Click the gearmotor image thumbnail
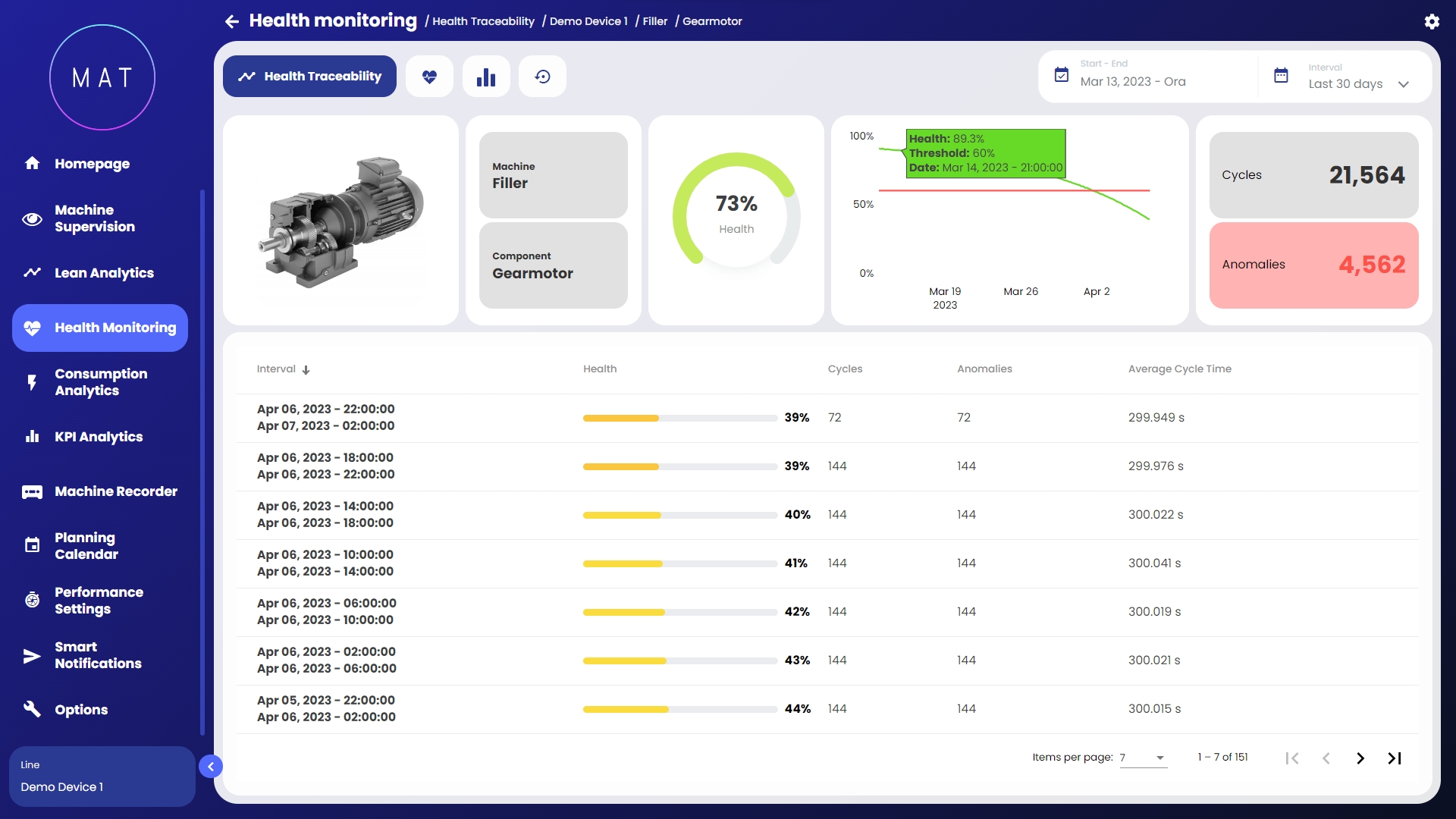Screen dimensions: 1456x819 [340, 221]
